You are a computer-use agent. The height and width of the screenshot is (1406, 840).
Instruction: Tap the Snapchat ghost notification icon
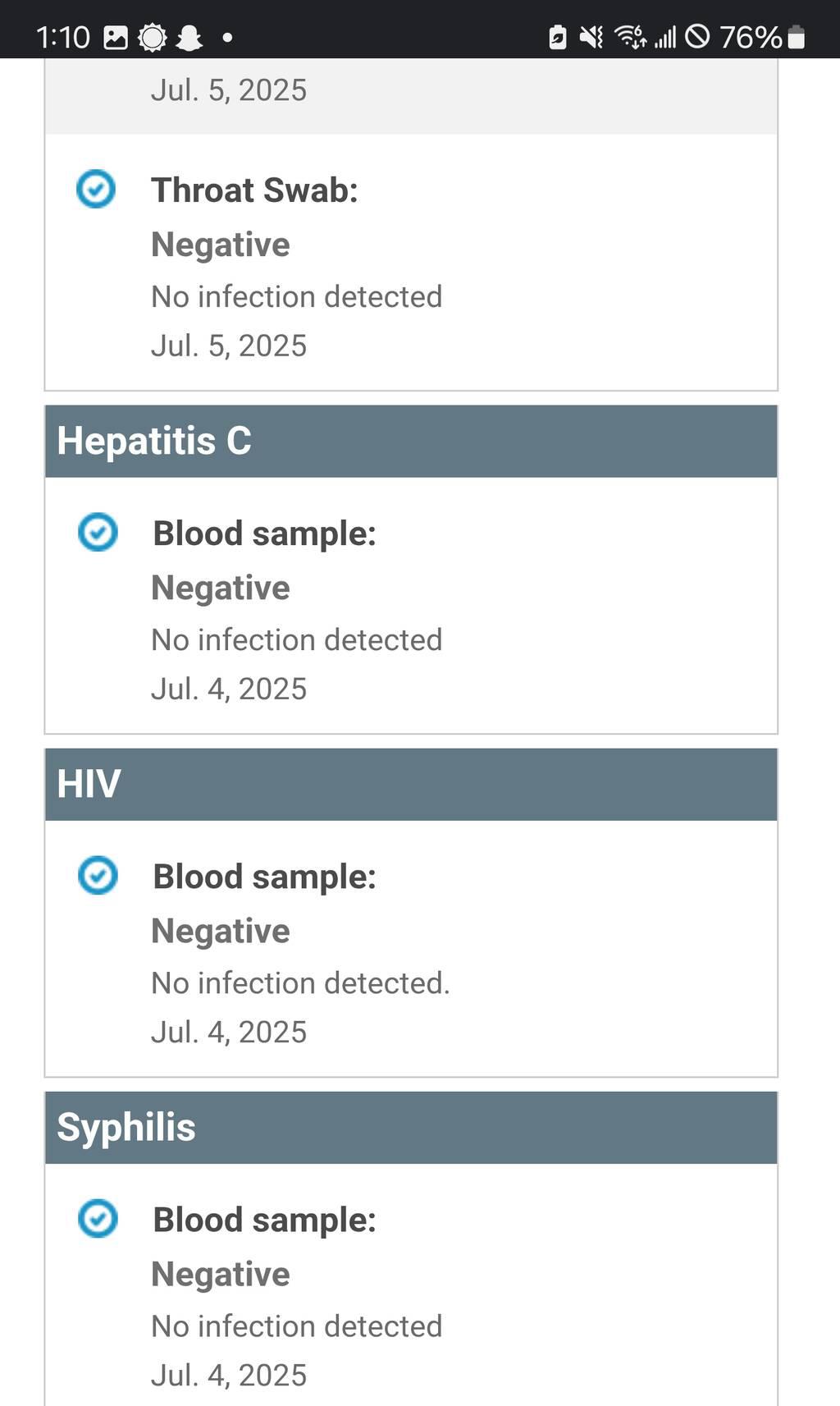(x=189, y=38)
